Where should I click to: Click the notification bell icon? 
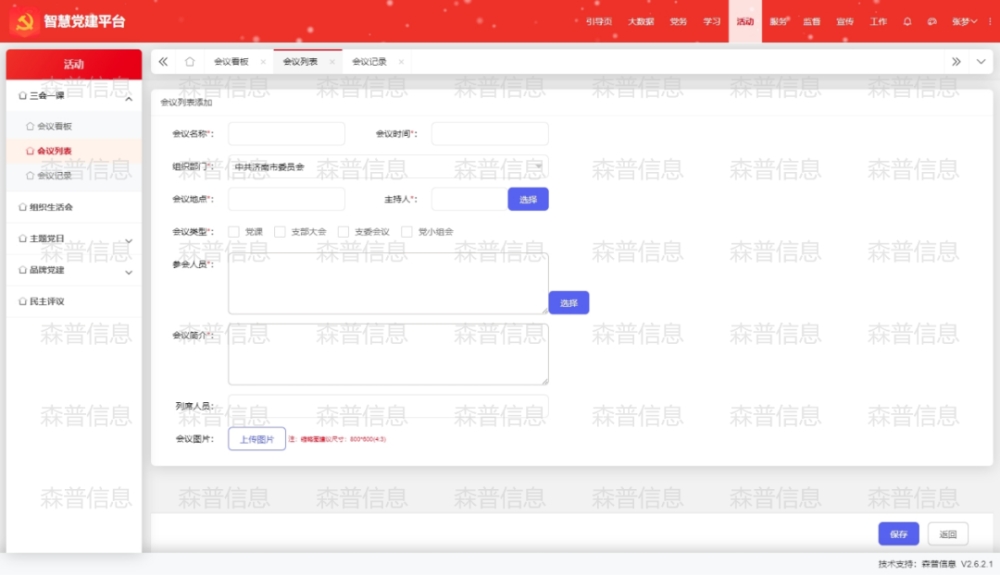(907, 21)
